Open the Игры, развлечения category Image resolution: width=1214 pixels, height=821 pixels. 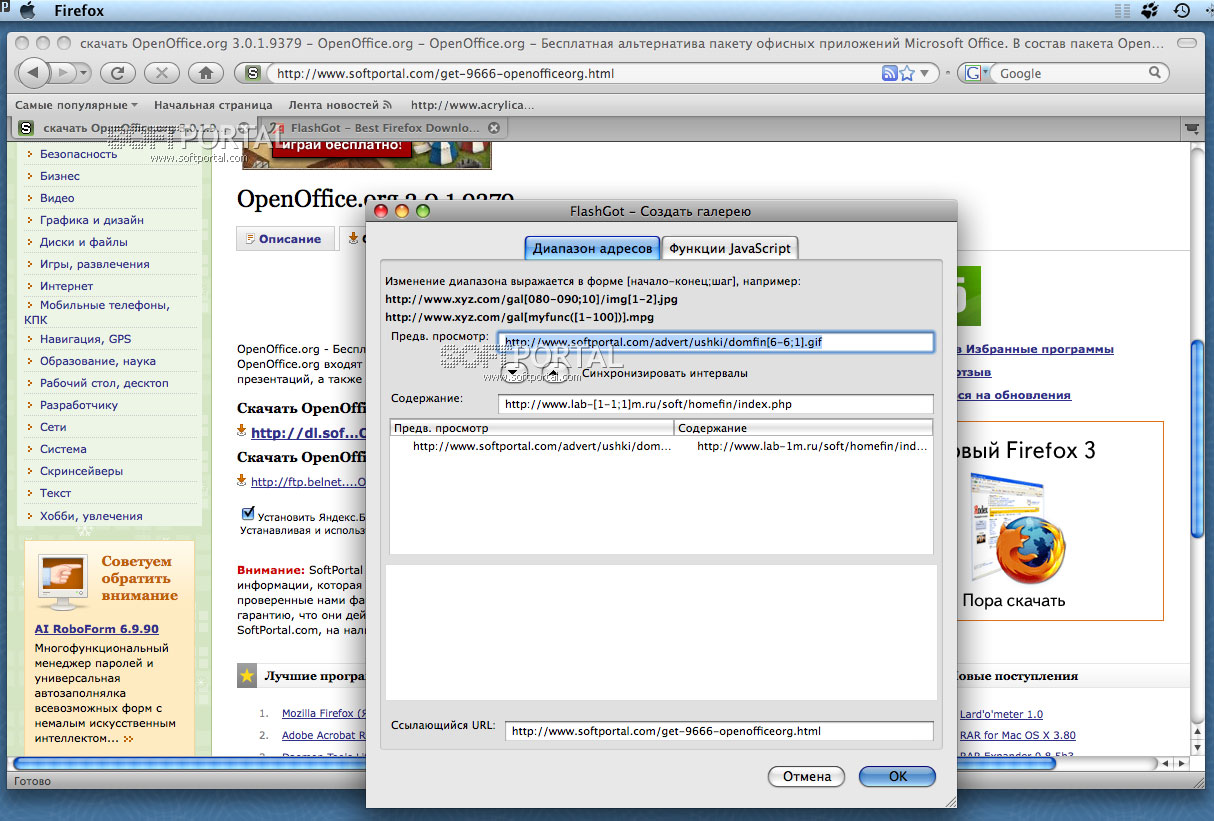point(95,264)
